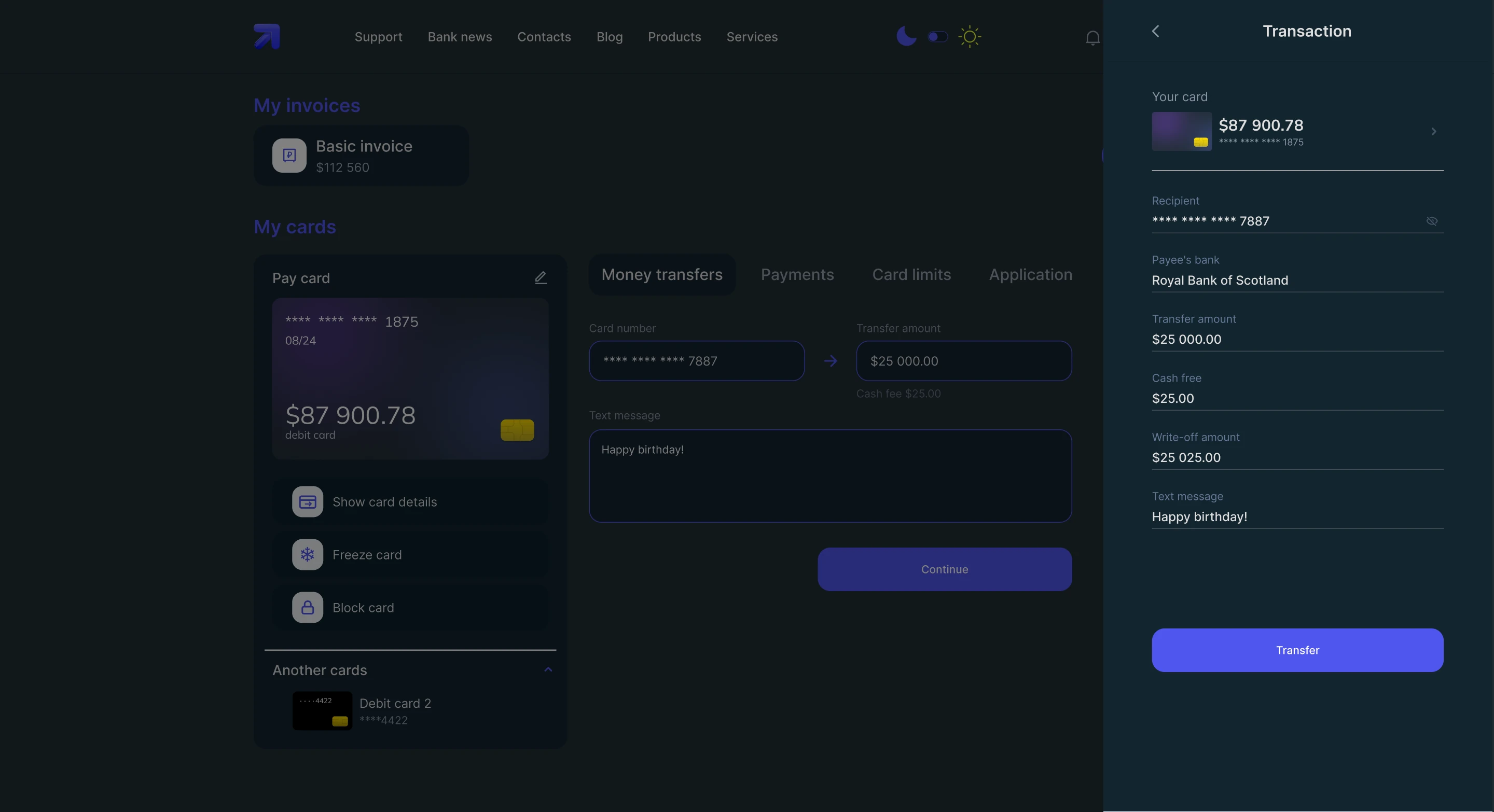This screenshot has width=1494, height=812.
Task: Click Payee's bank Royal Bank of Scotland
Action: [1220, 281]
